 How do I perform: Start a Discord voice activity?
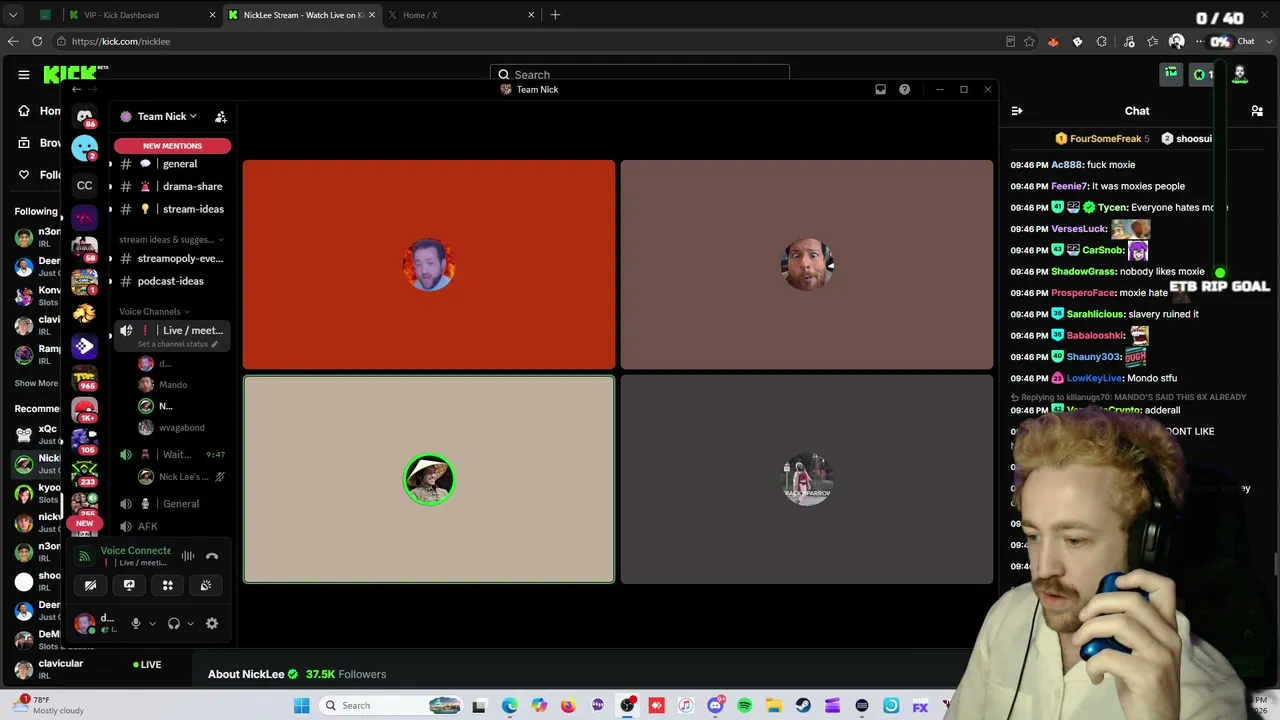click(x=168, y=585)
